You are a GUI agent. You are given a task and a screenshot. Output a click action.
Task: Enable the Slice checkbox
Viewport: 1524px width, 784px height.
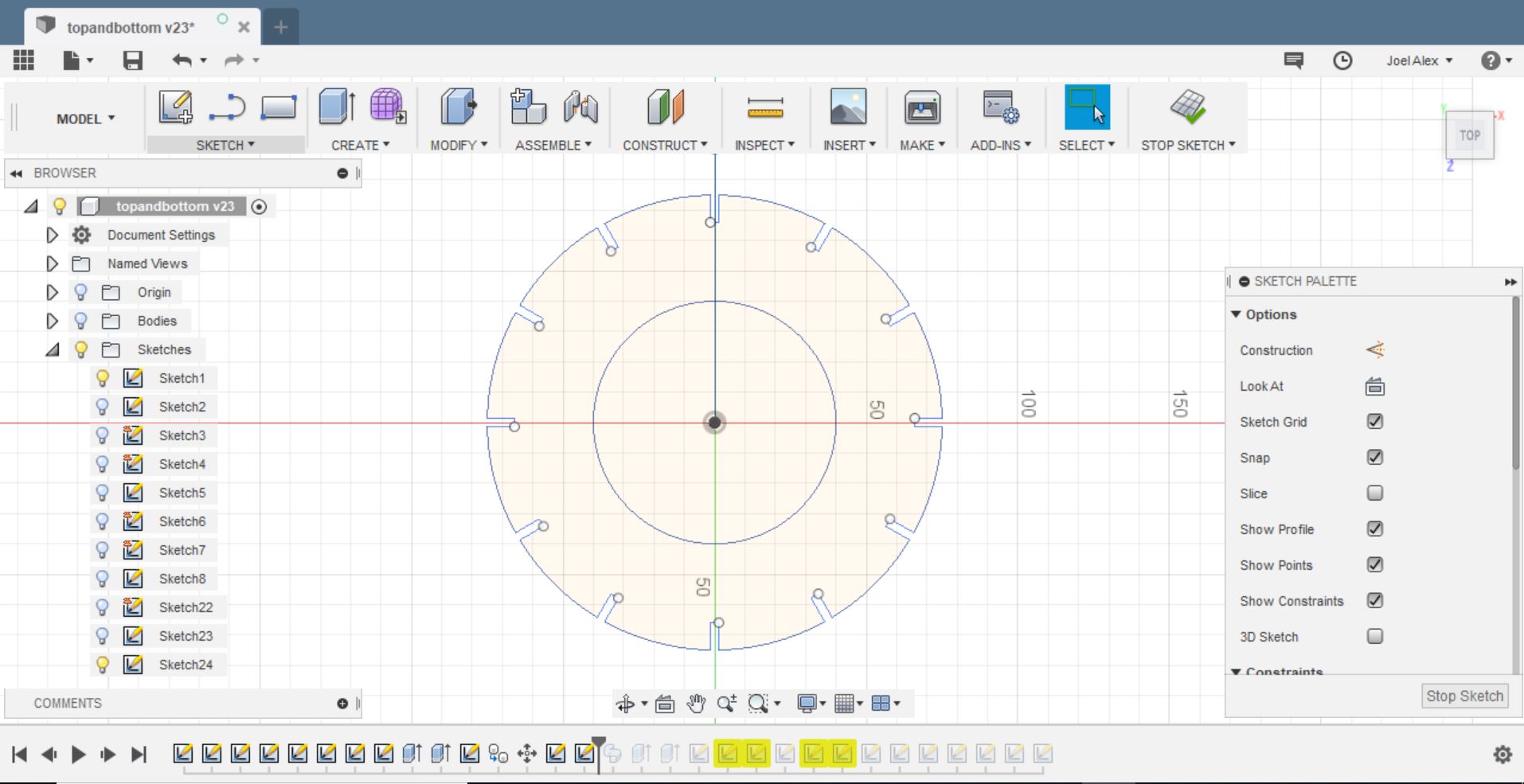[x=1375, y=493]
